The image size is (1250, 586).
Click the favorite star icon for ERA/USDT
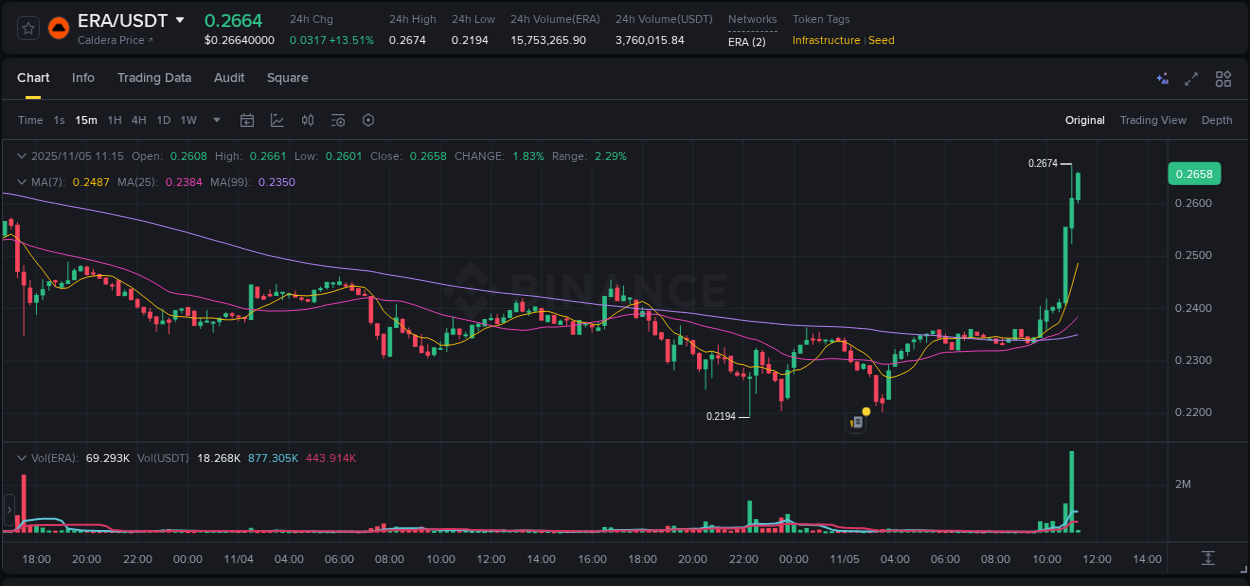coord(27,27)
